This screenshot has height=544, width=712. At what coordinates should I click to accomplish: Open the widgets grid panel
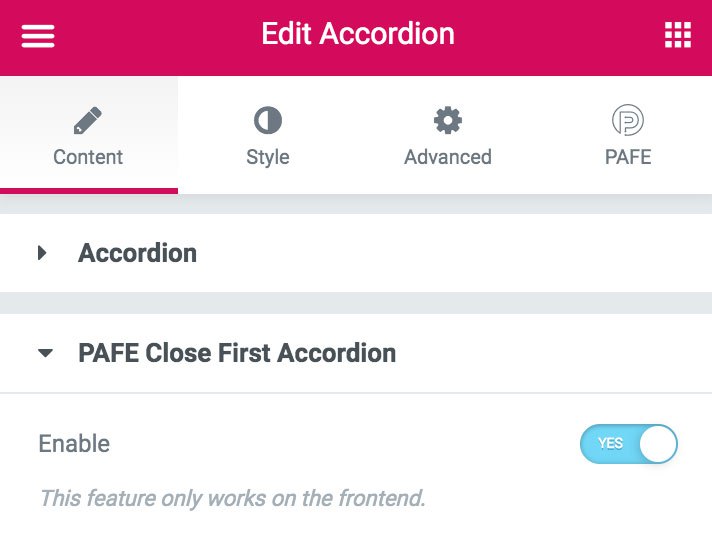678,35
